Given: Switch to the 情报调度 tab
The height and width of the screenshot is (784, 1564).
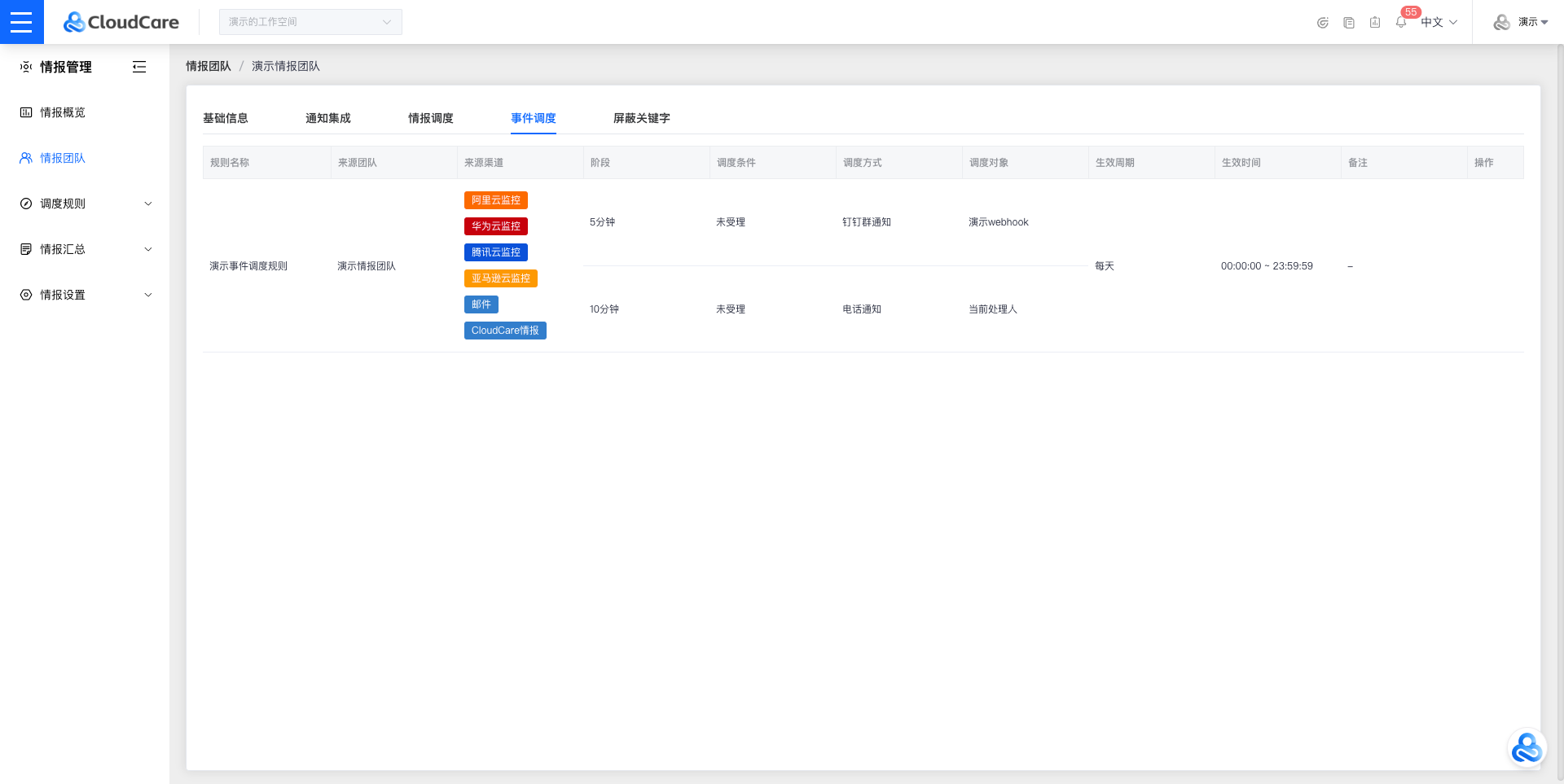Looking at the screenshot, I should point(431,118).
